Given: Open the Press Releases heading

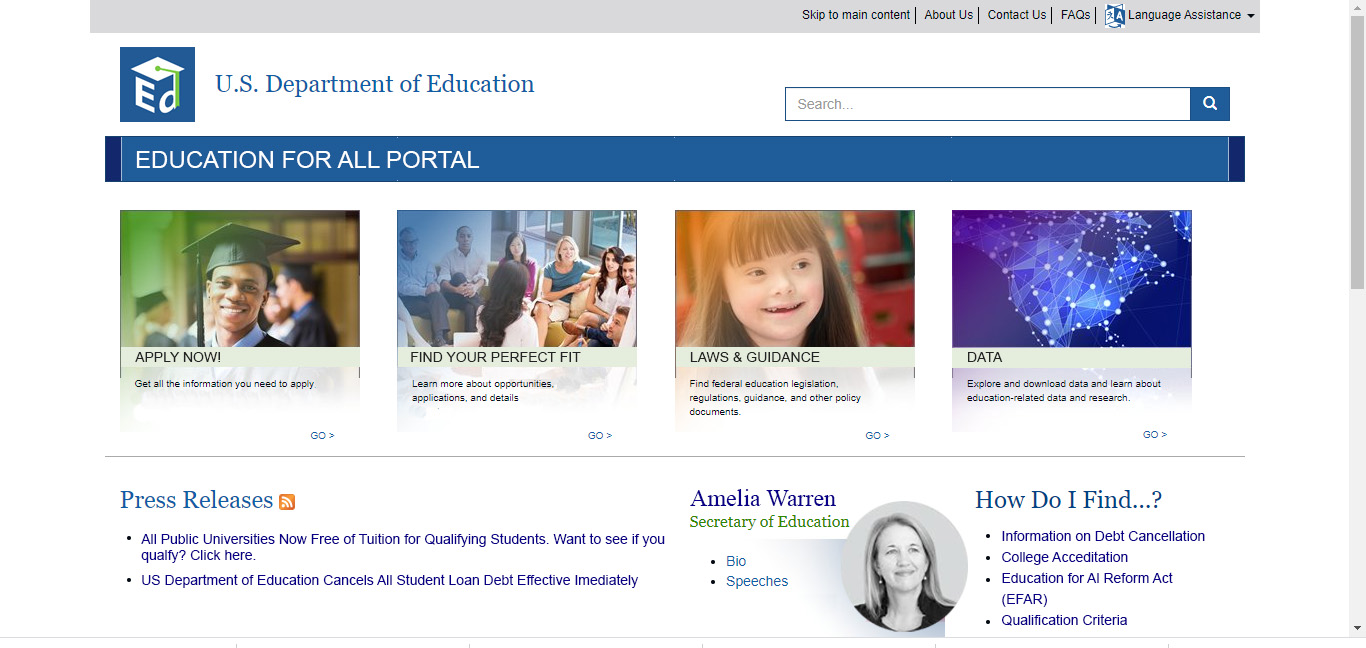Looking at the screenshot, I should click(197, 500).
